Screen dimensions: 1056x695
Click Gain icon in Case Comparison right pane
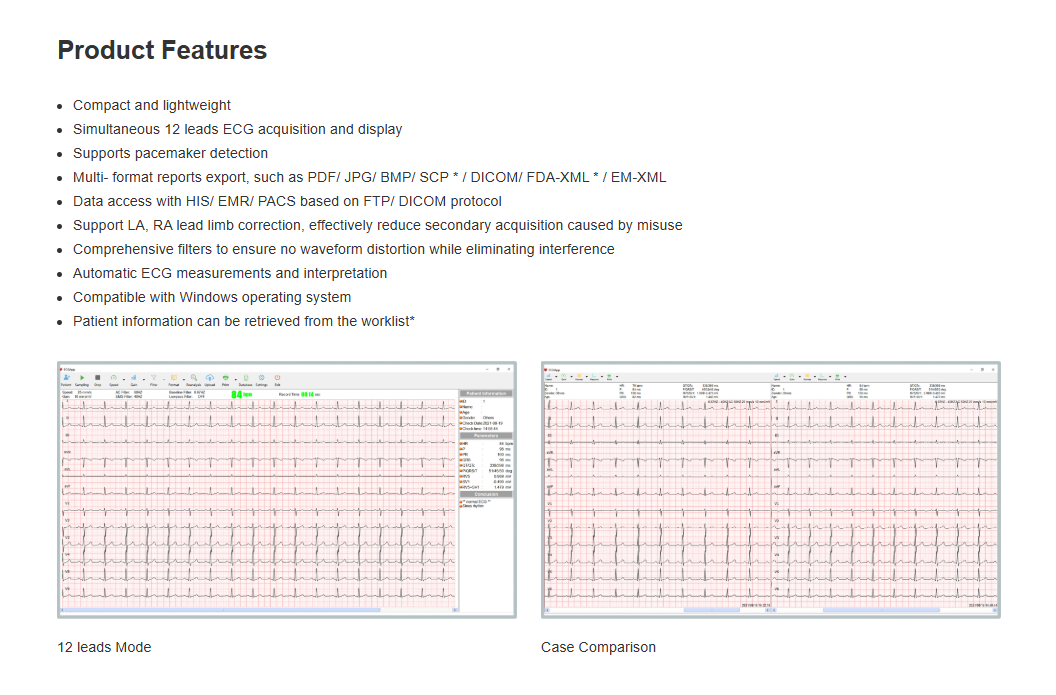(792, 376)
